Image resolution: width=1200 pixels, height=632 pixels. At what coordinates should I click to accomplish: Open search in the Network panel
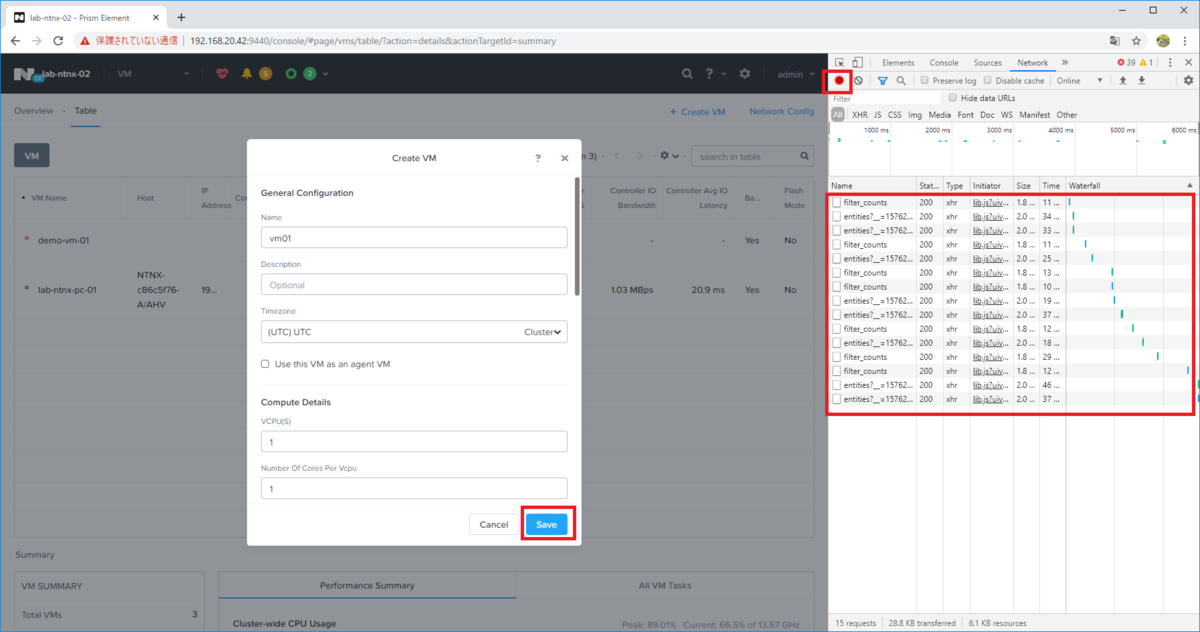click(x=901, y=80)
